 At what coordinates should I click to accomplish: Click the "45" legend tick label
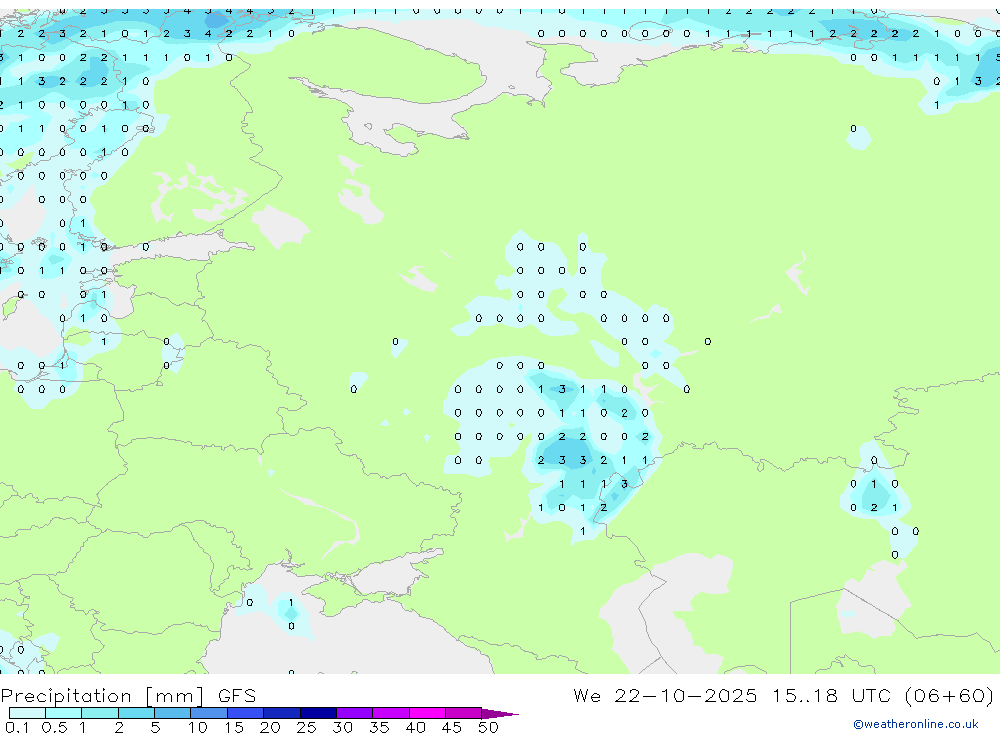pyautogui.click(x=452, y=727)
